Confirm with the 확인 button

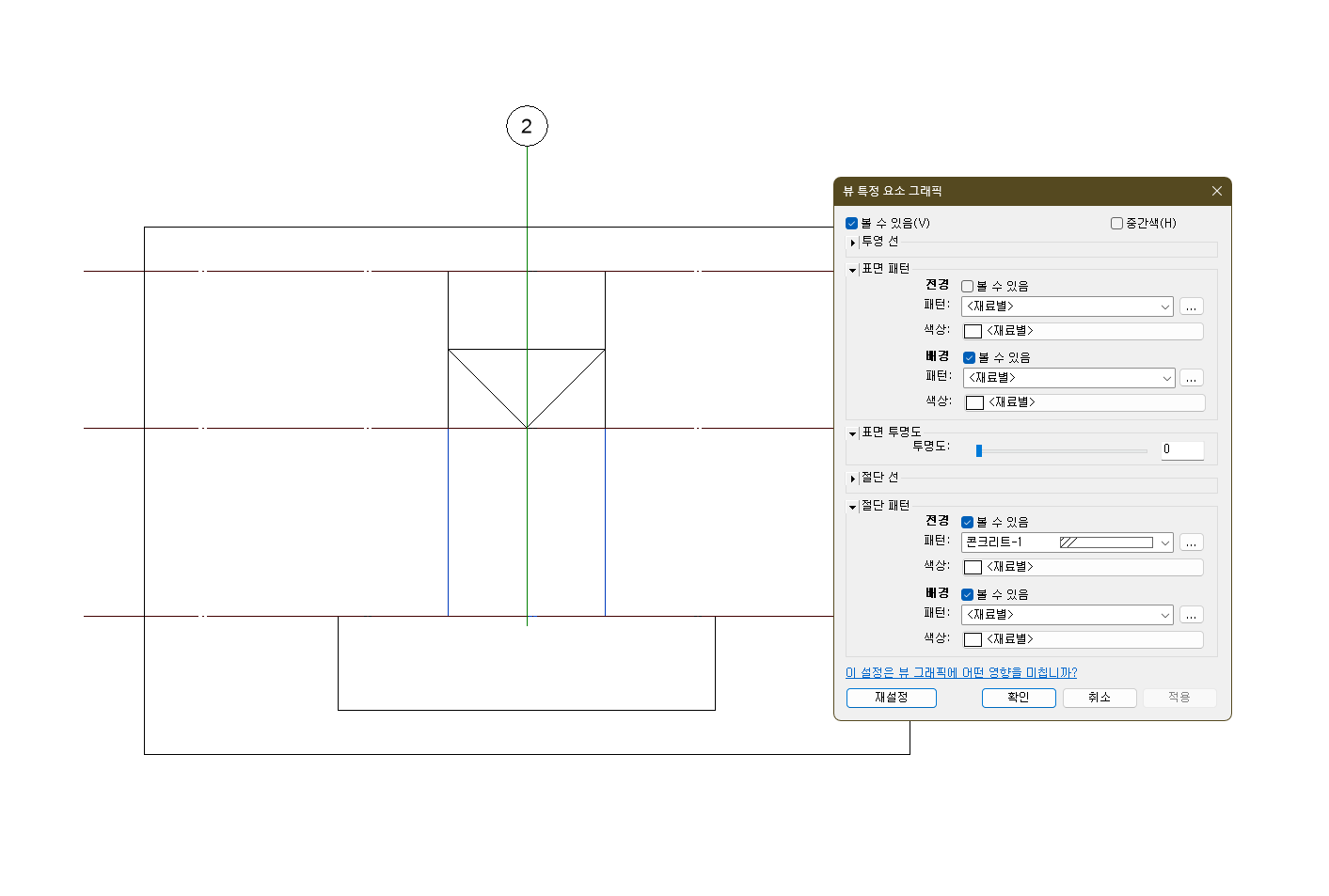(x=1019, y=698)
